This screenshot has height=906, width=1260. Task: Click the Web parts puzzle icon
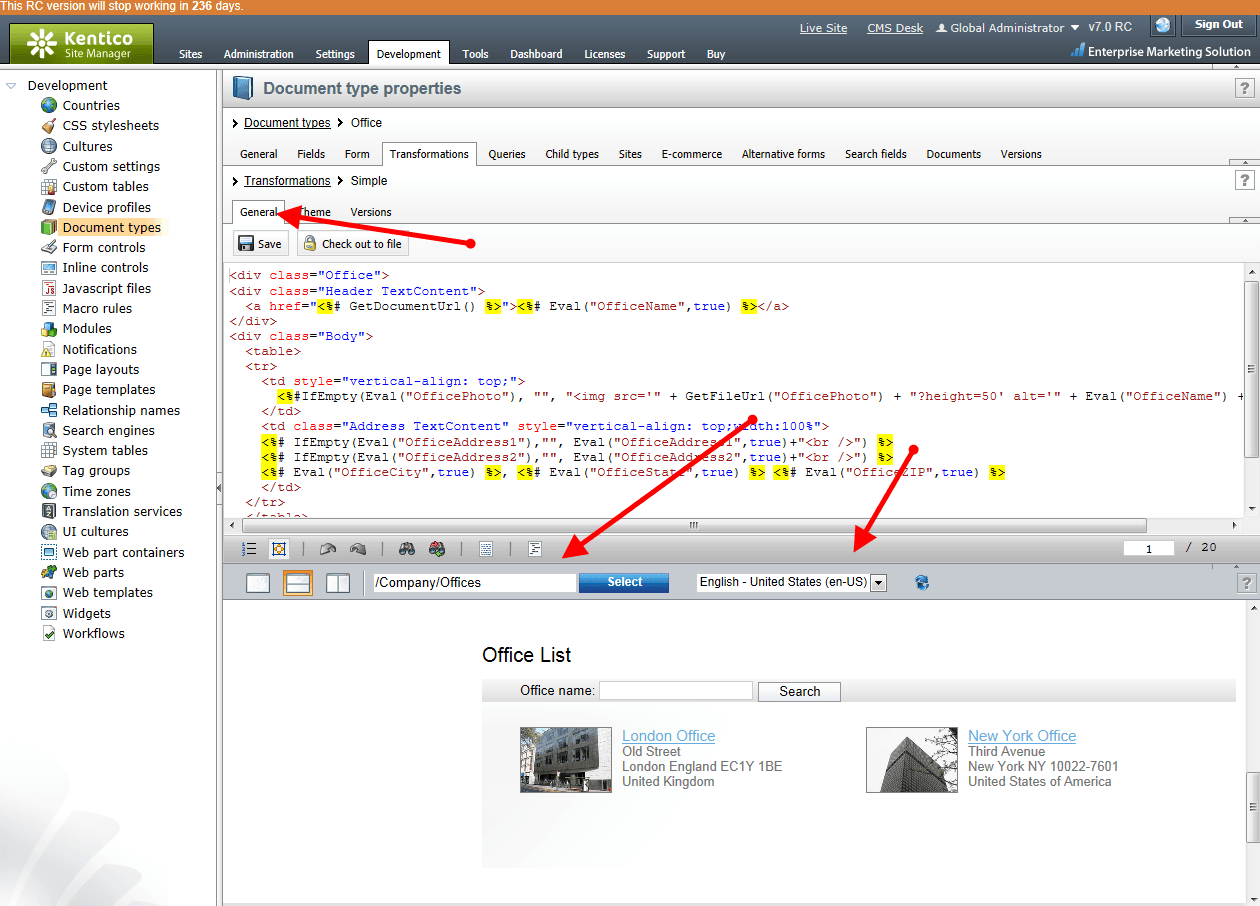coord(49,572)
